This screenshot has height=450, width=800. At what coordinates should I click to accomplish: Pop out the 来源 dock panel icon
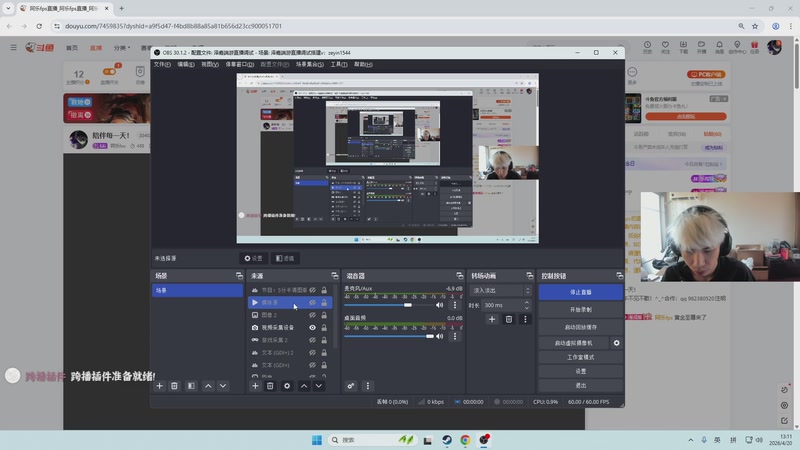pyautogui.click(x=335, y=276)
